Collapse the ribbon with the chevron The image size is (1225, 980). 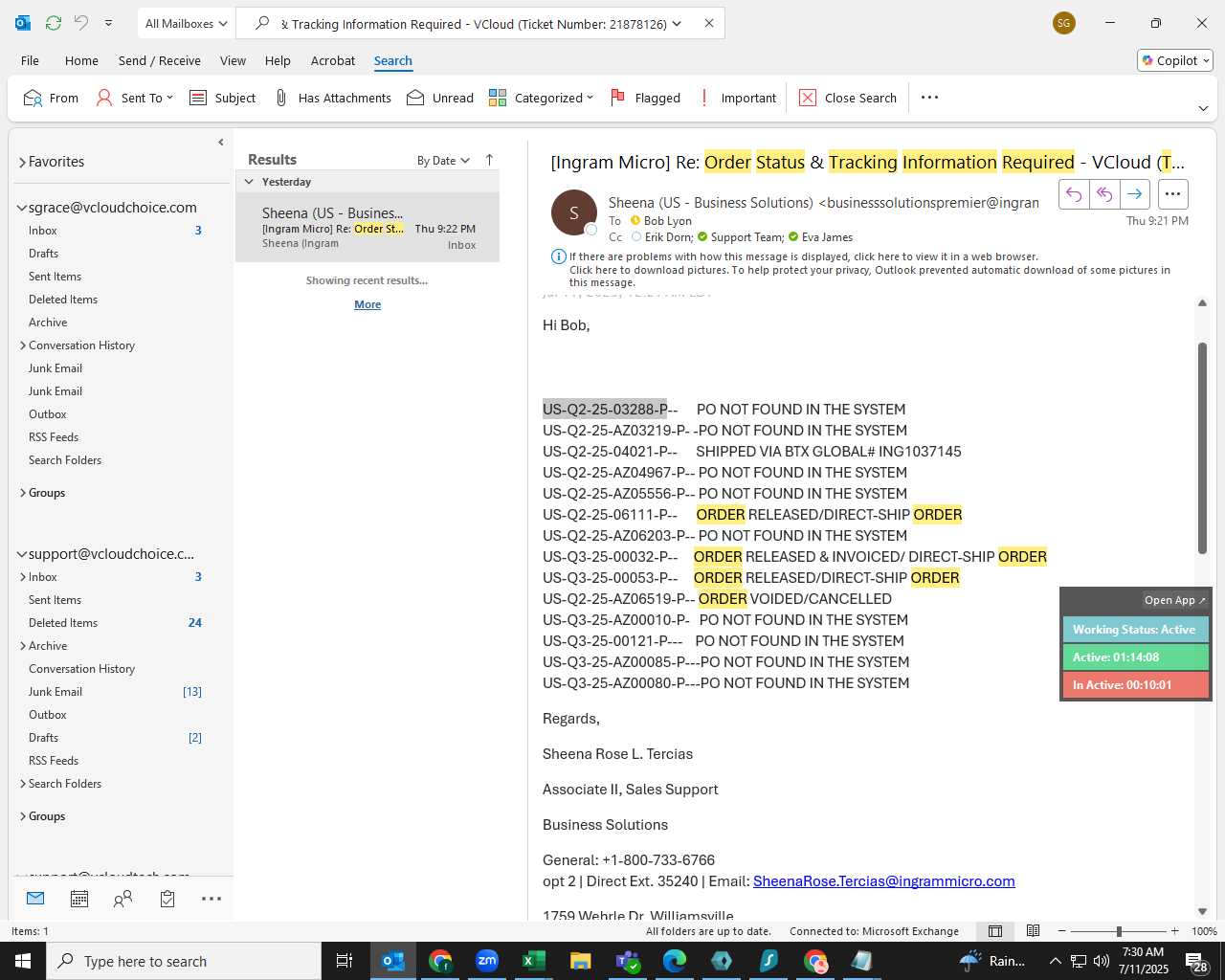(x=1203, y=108)
